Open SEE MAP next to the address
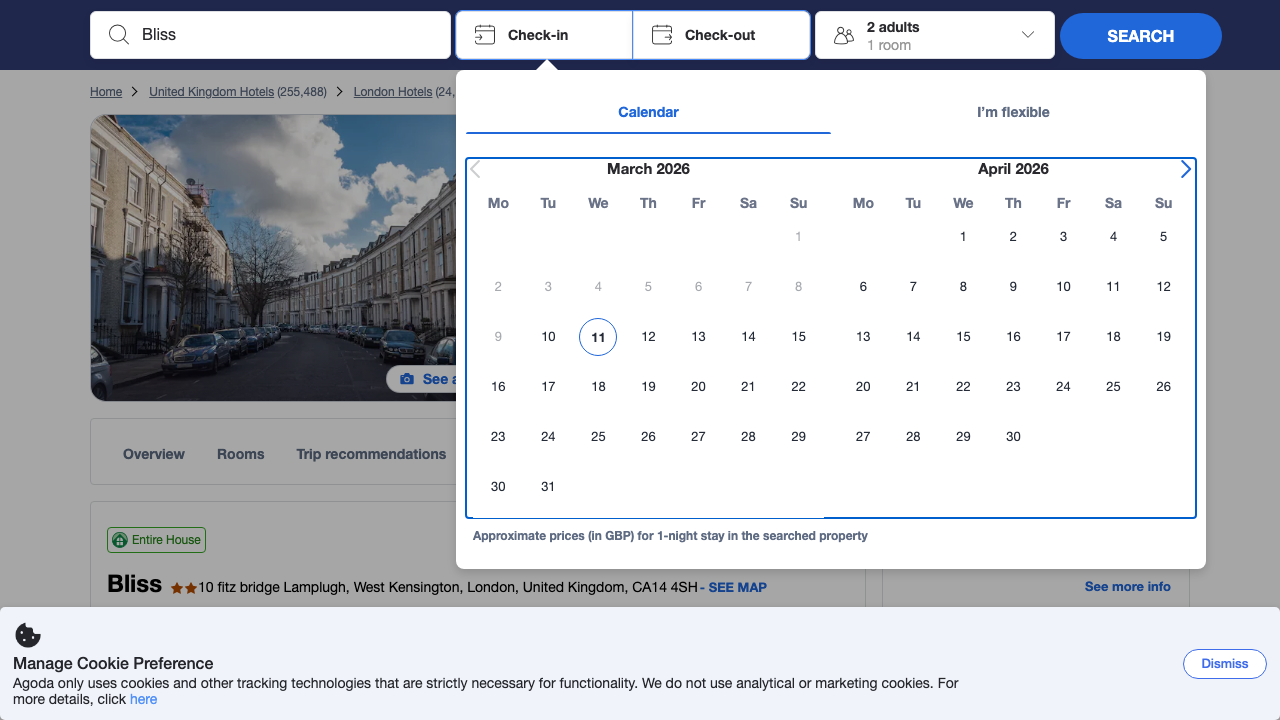1280x720 pixels. coord(737,587)
